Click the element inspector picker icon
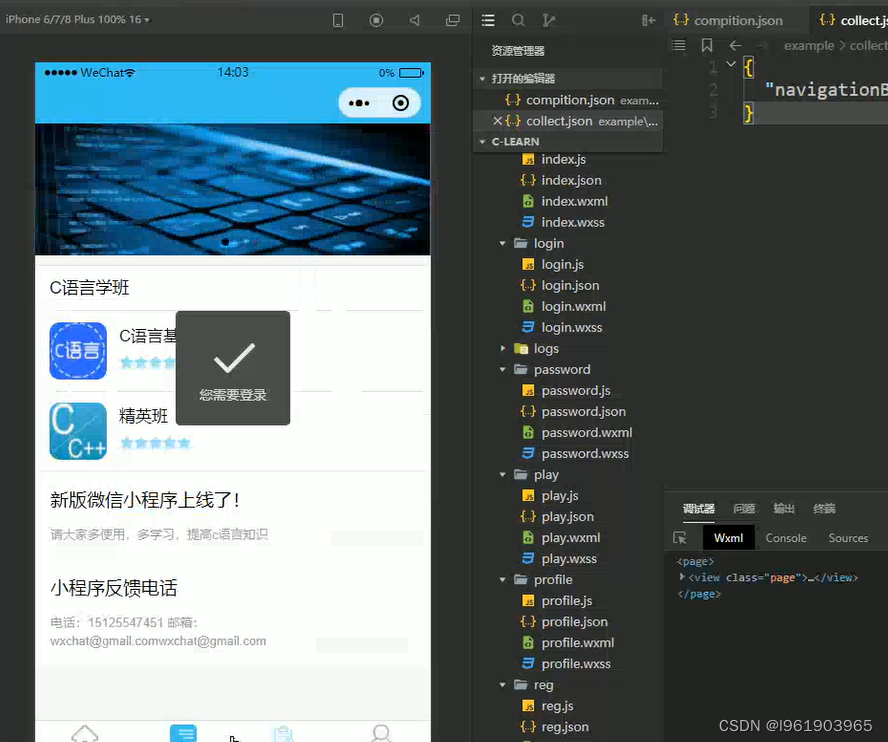 680,538
